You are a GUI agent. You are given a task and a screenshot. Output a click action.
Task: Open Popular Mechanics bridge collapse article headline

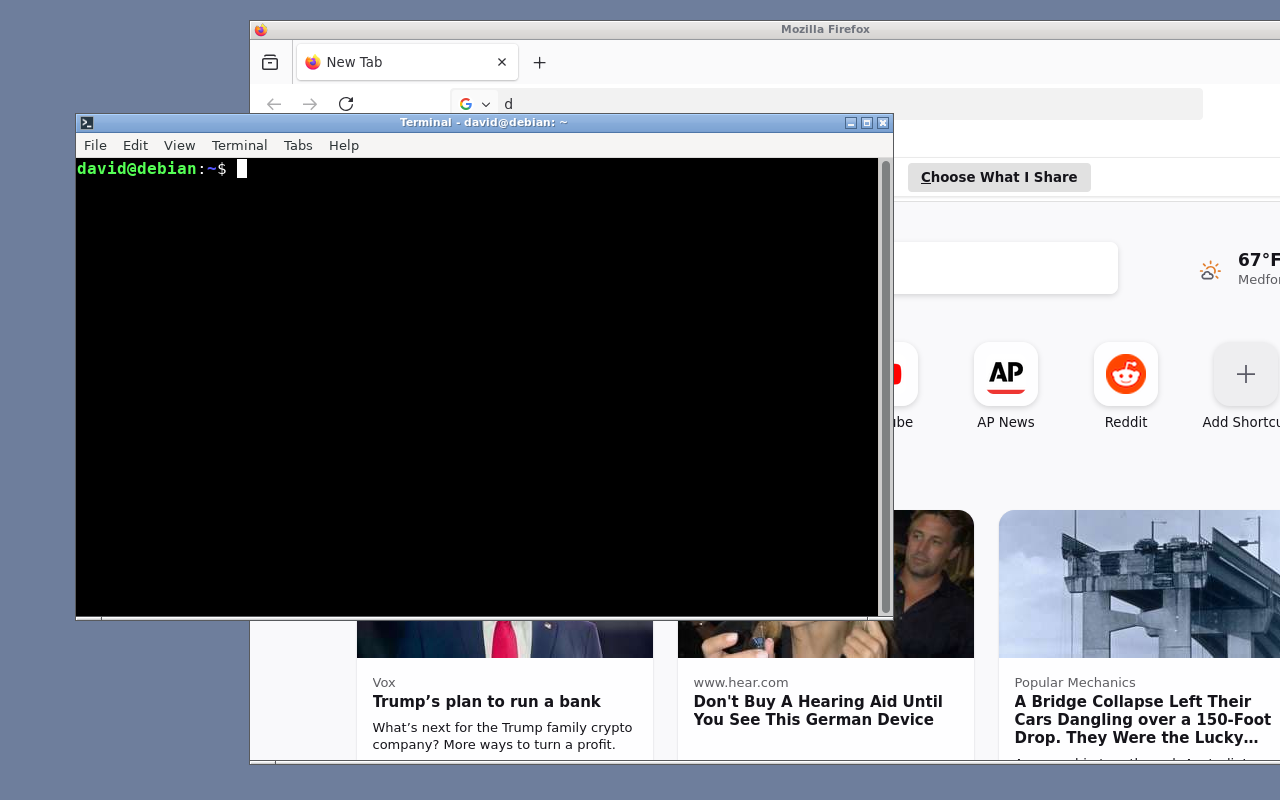click(x=1142, y=719)
